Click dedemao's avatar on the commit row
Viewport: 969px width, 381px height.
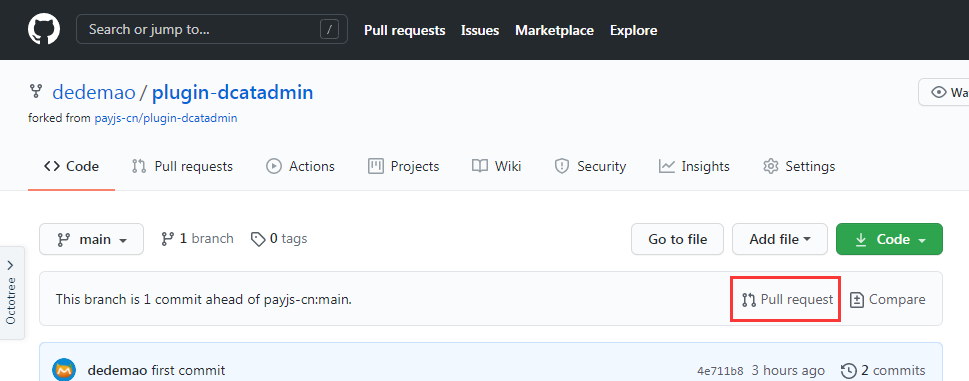point(64,370)
